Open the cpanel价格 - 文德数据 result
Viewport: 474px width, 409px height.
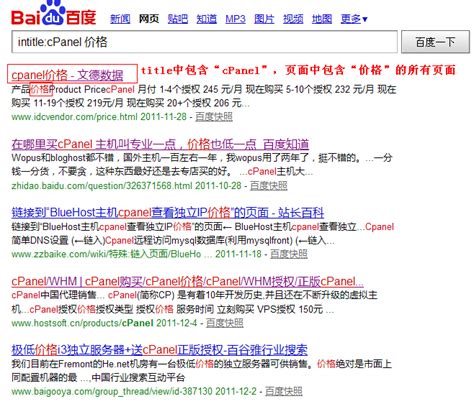67,75
